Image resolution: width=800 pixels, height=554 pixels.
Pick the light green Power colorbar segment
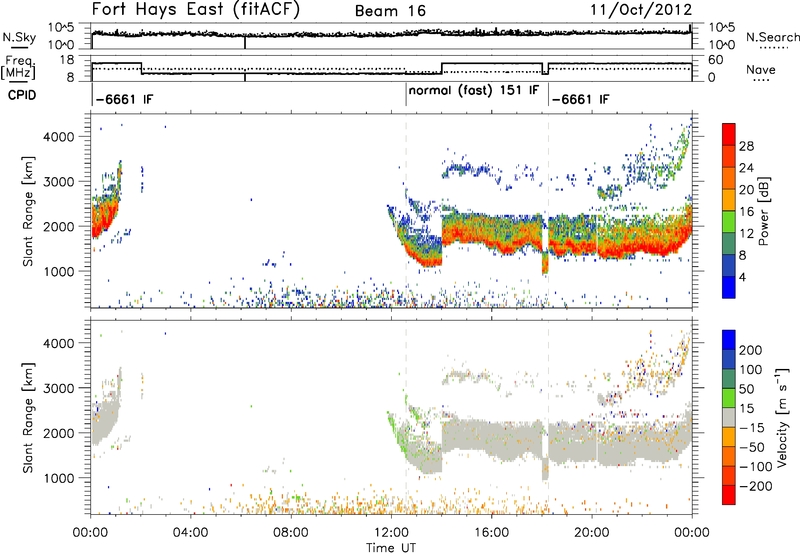(x=729, y=222)
